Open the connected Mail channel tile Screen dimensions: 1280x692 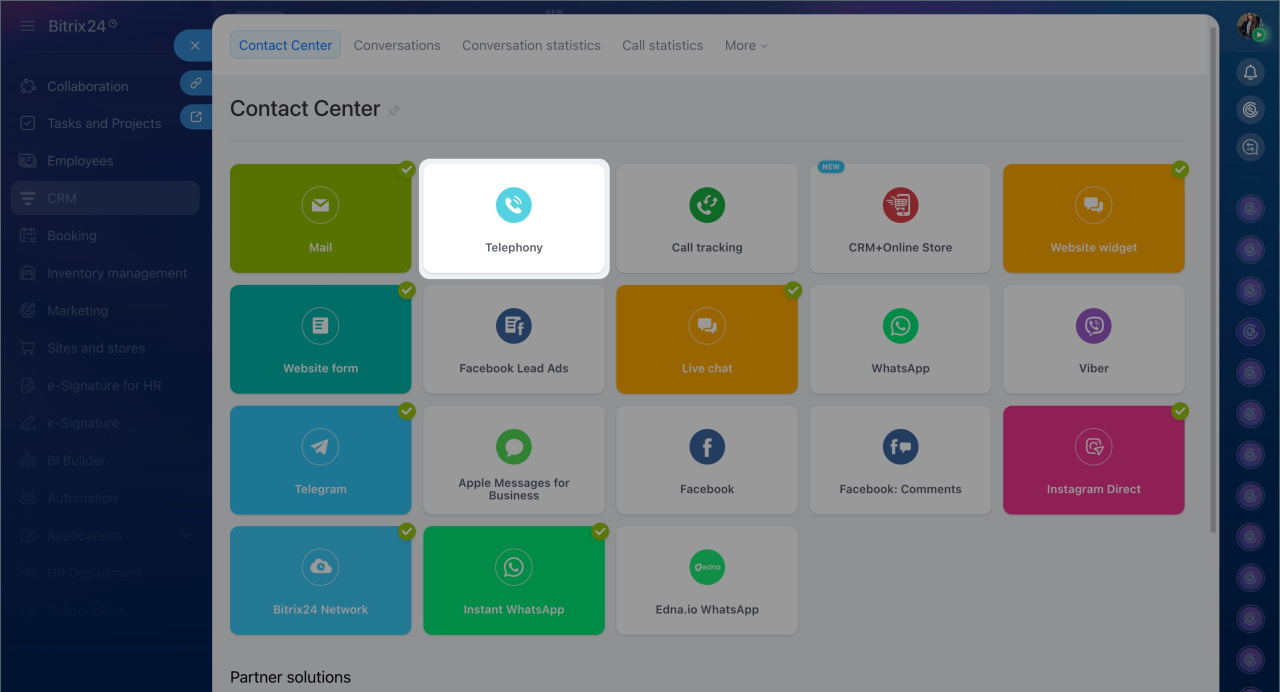[x=320, y=218]
